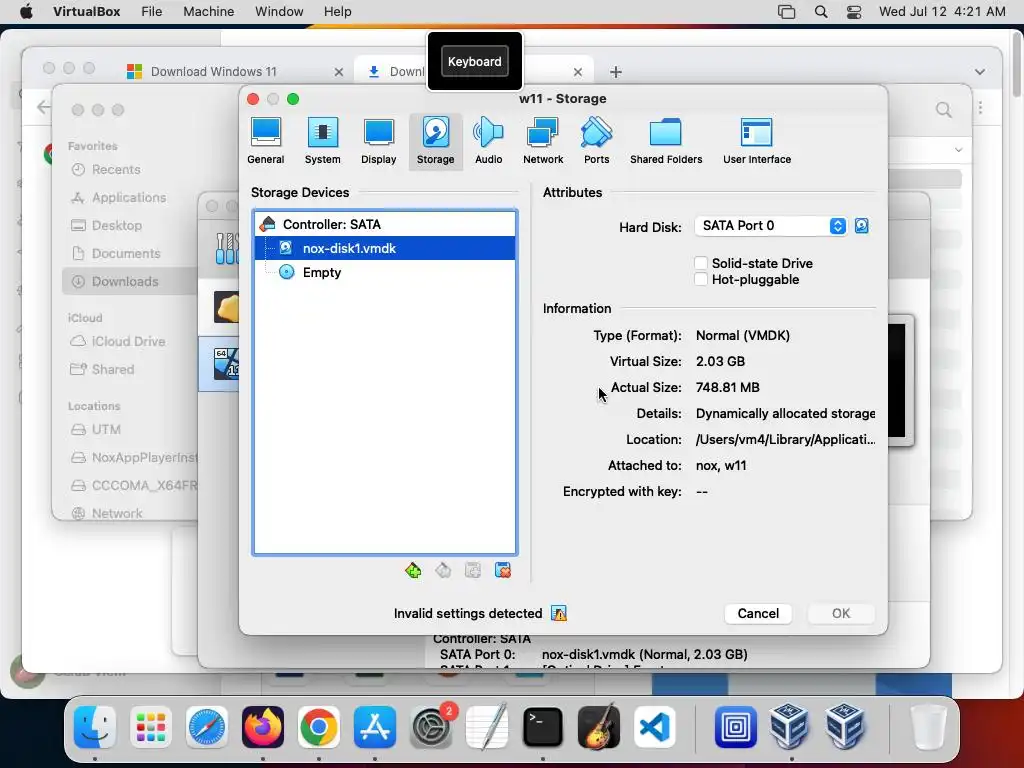Open the Apple menu
Image resolution: width=1024 pixels, height=768 pixels.
(26, 12)
